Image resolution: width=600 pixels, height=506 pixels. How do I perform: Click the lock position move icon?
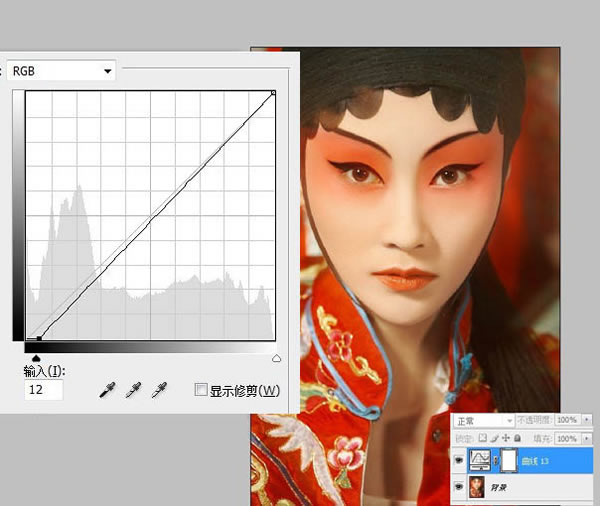coord(506,437)
